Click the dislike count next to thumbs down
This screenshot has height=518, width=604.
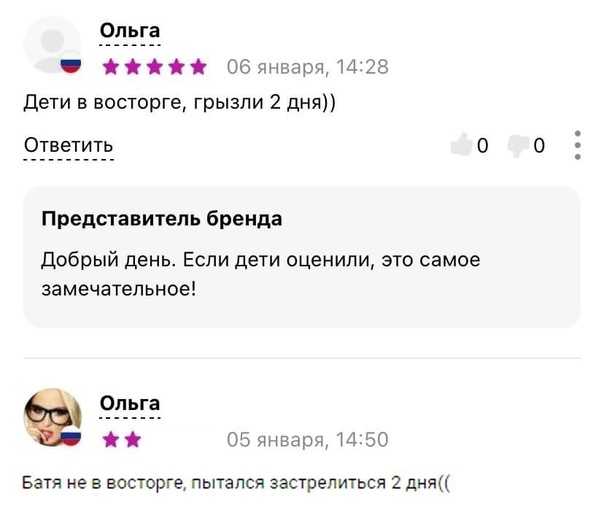coord(539,146)
